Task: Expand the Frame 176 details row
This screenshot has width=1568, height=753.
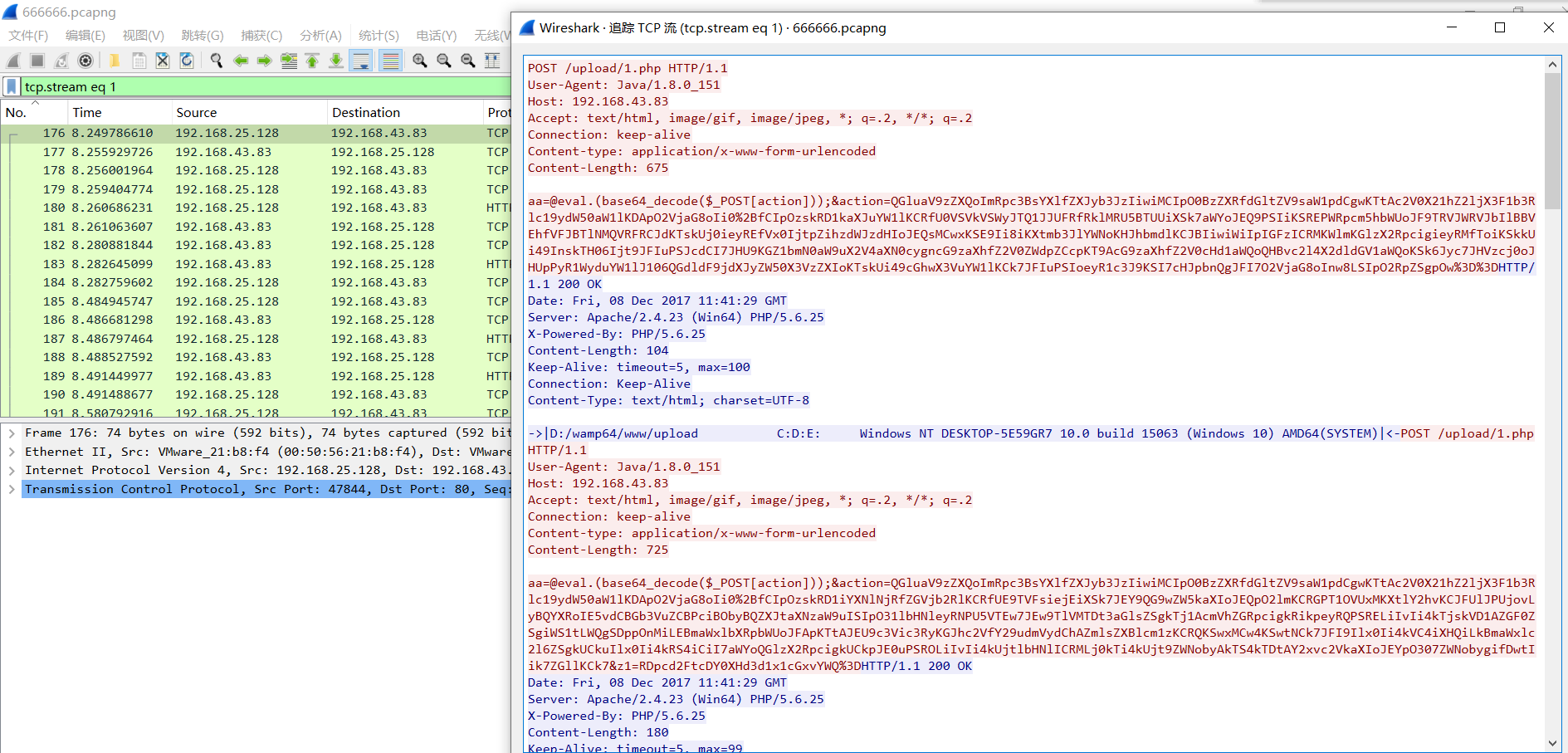Action: (12, 433)
